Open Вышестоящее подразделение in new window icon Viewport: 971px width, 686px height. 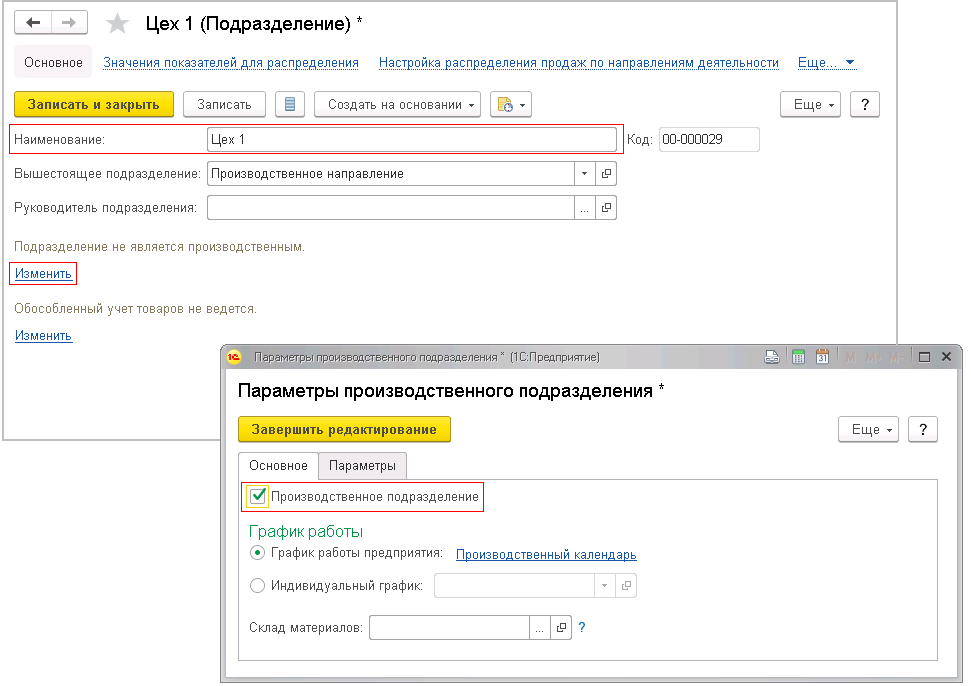pyautogui.click(x=606, y=173)
